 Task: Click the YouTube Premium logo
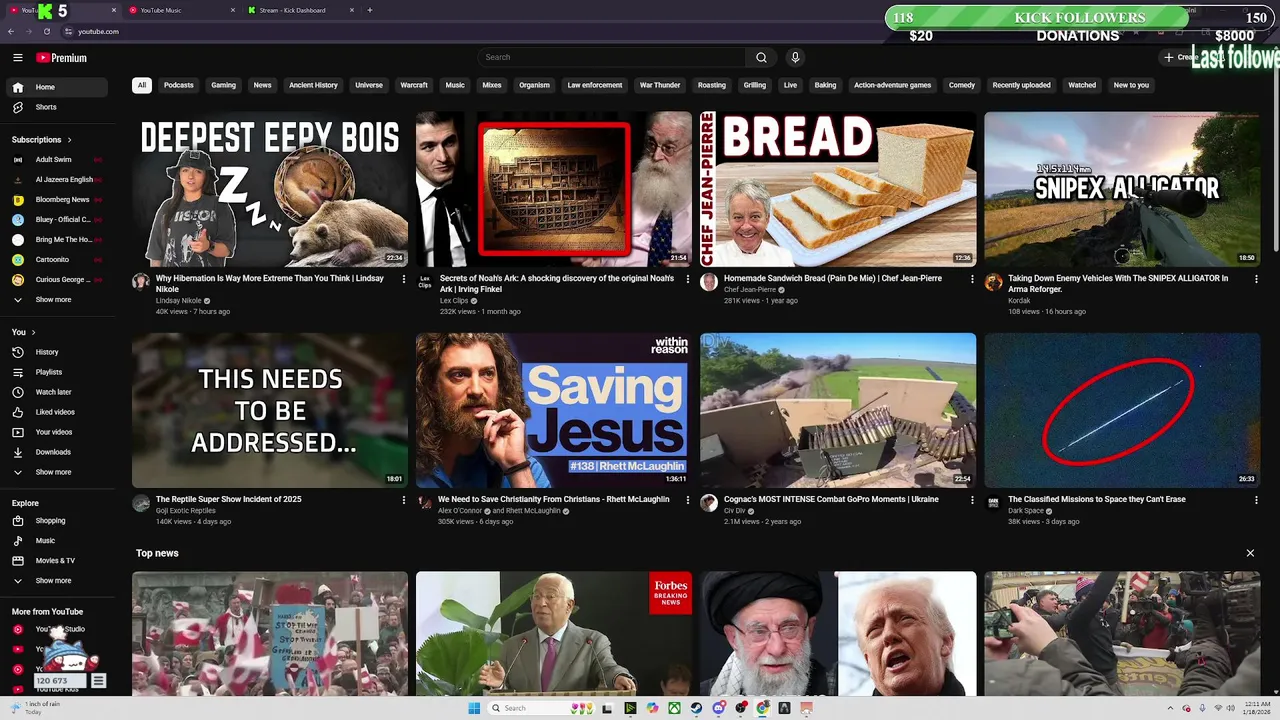[62, 58]
